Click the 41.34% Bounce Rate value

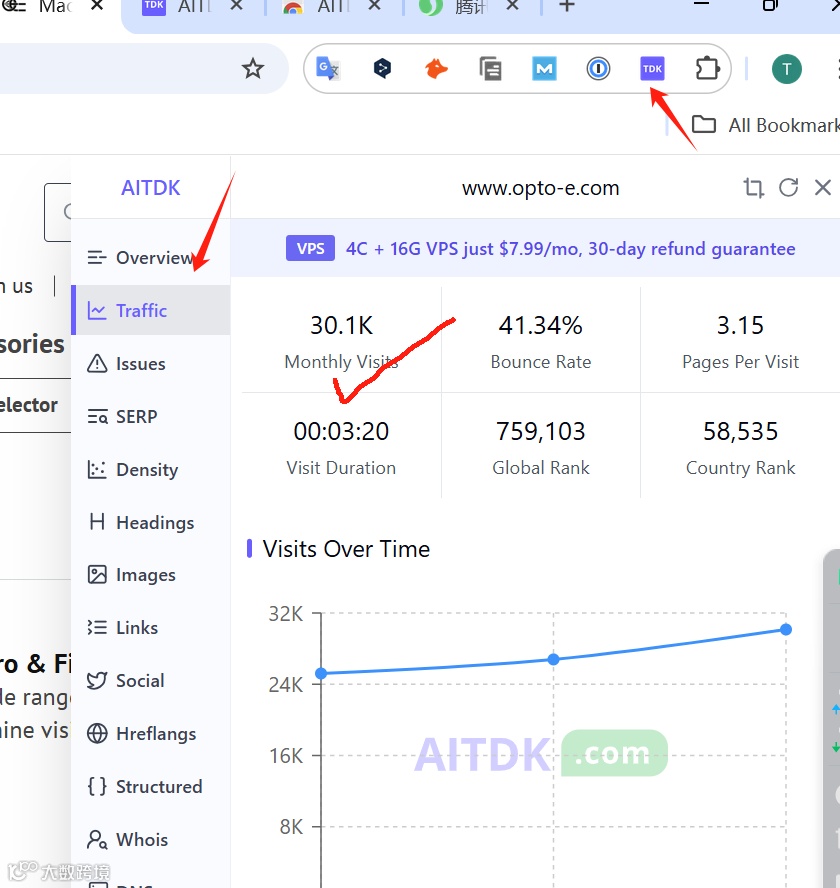(x=540, y=326)
